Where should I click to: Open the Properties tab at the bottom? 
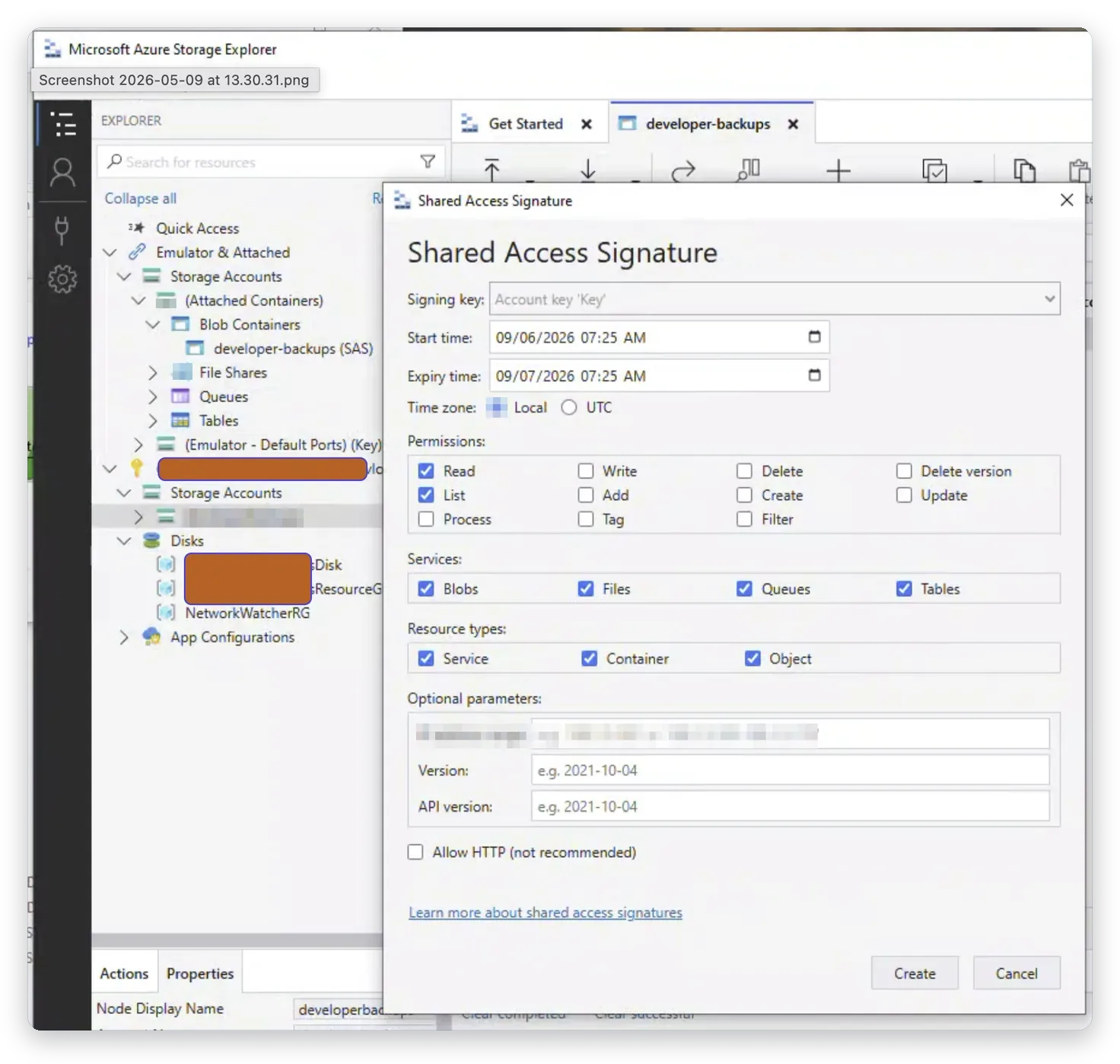point(200,973)
